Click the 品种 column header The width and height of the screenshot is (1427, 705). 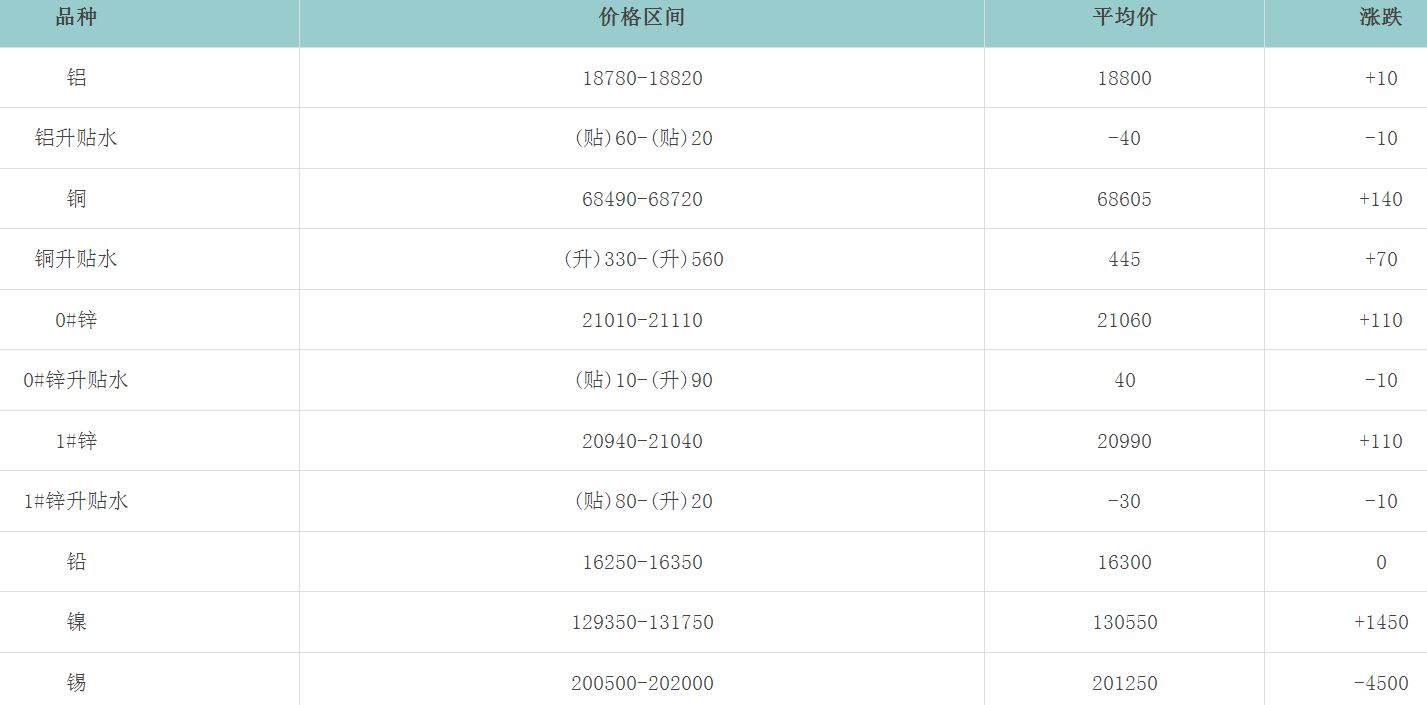pyautogui.click(x=76, y=18)
